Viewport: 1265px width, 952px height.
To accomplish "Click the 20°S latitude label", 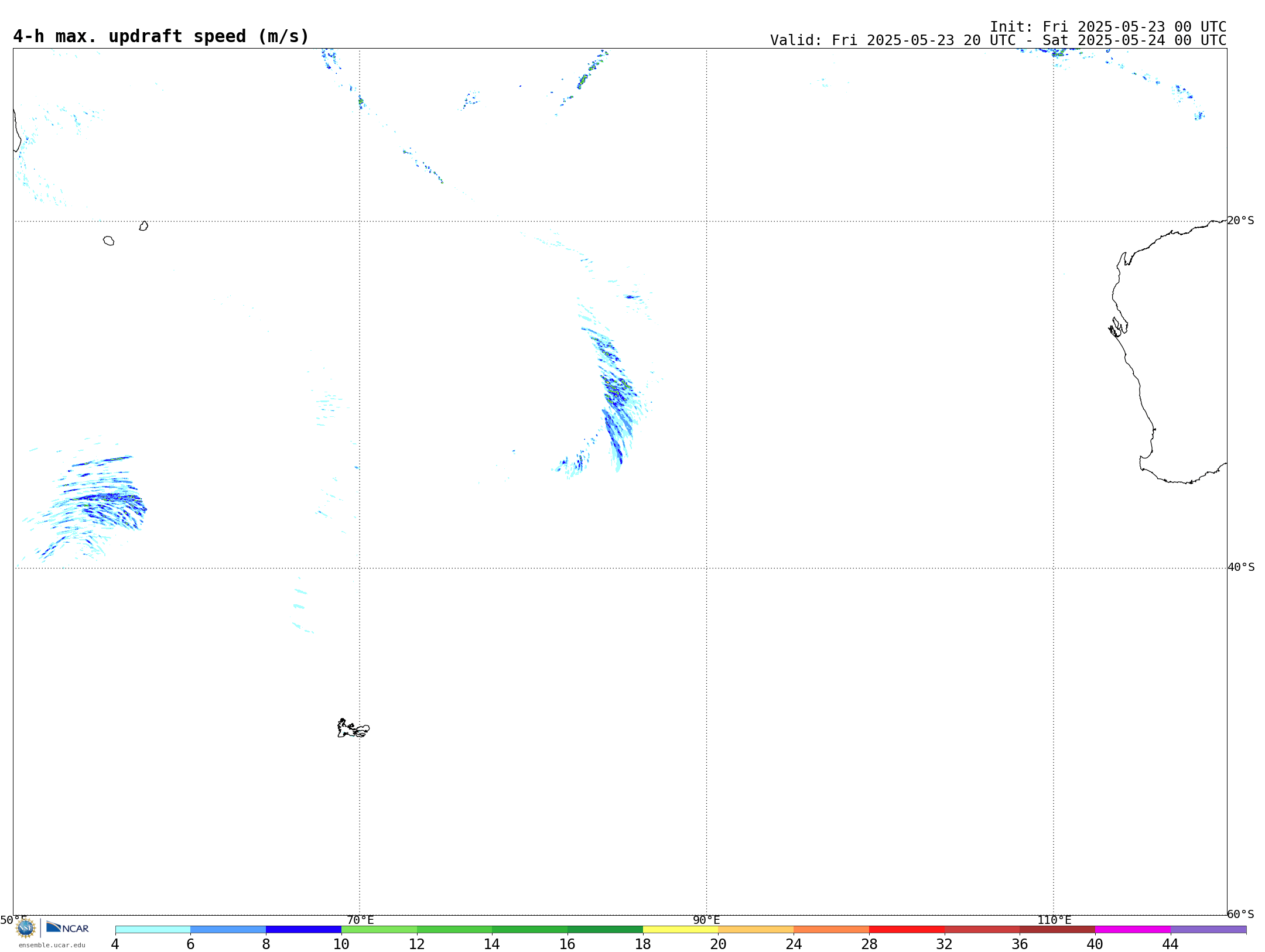I will click(x=1241, y=221).
